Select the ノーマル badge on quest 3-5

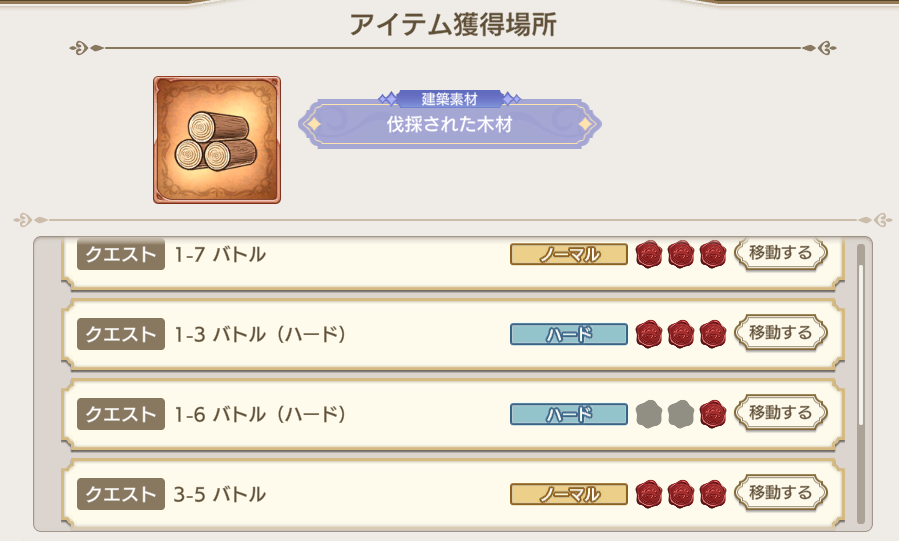569,494
